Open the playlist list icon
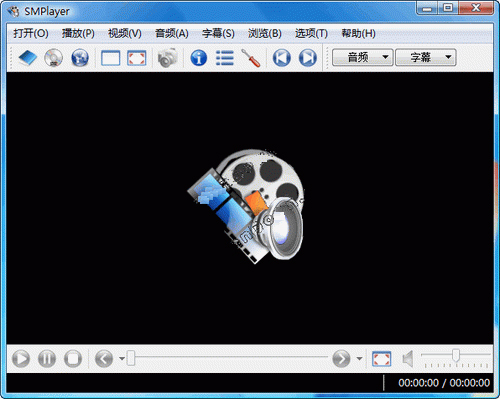 [225, 58]
